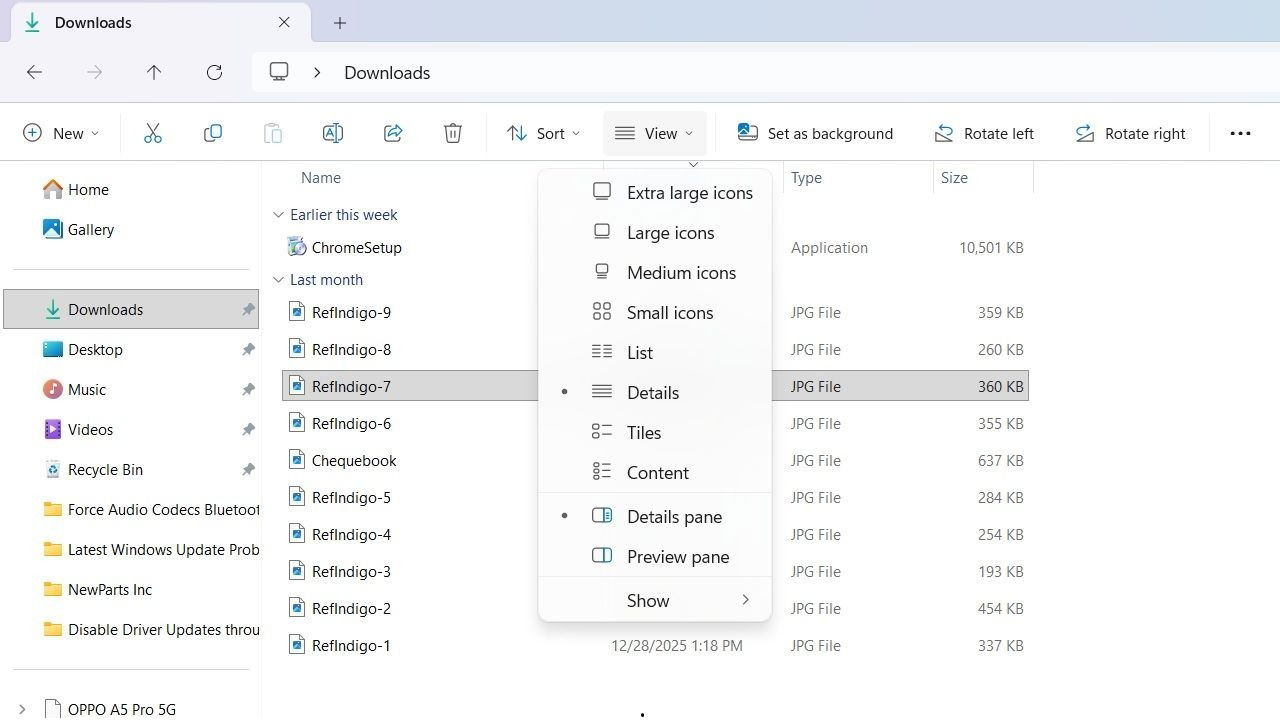Click the Up navigation arrow icon
Screen dimensions: 1280x720
(154, 72)
